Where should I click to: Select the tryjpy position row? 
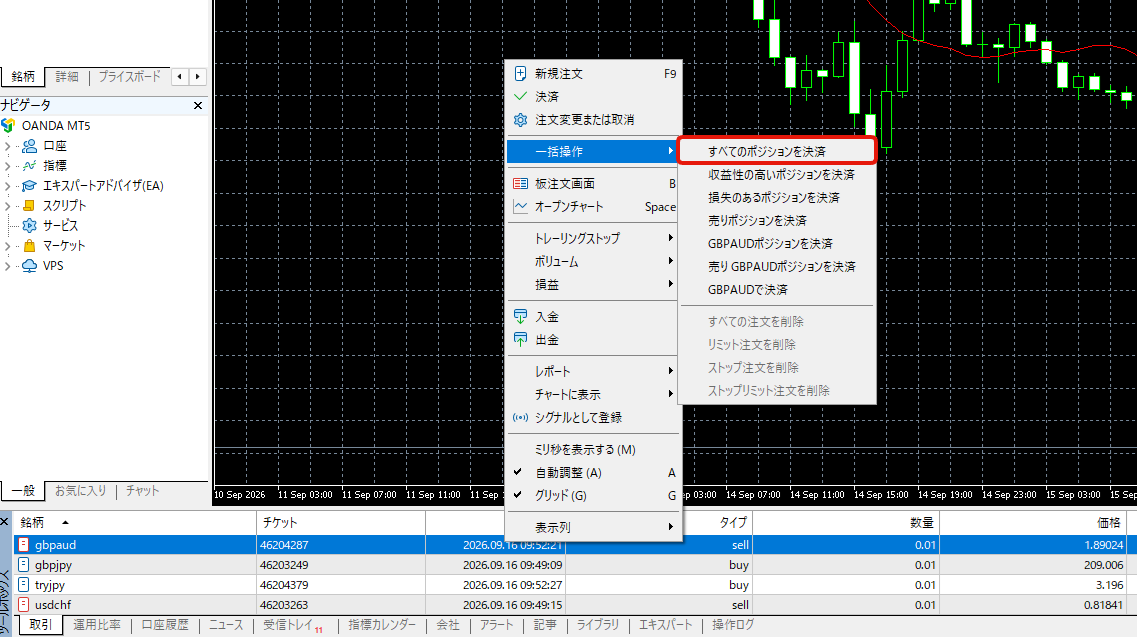pos(575,585)
